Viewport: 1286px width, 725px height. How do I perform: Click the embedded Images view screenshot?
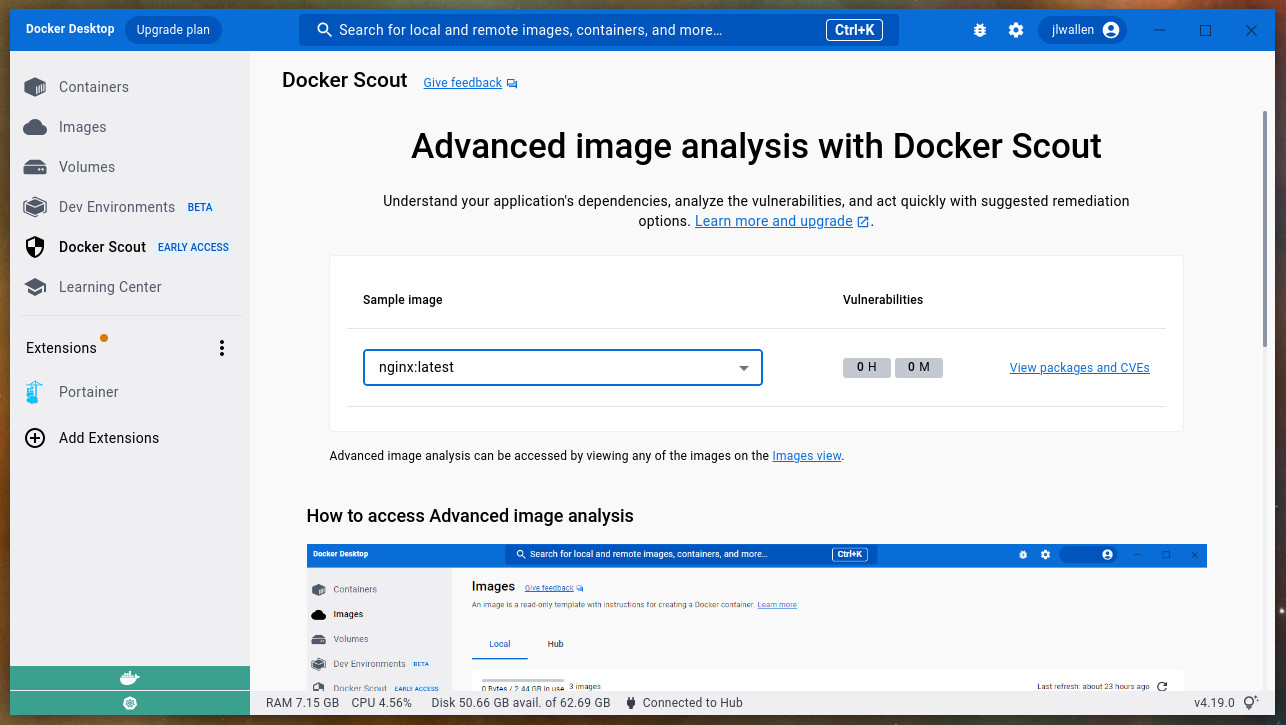coord(756,617)
